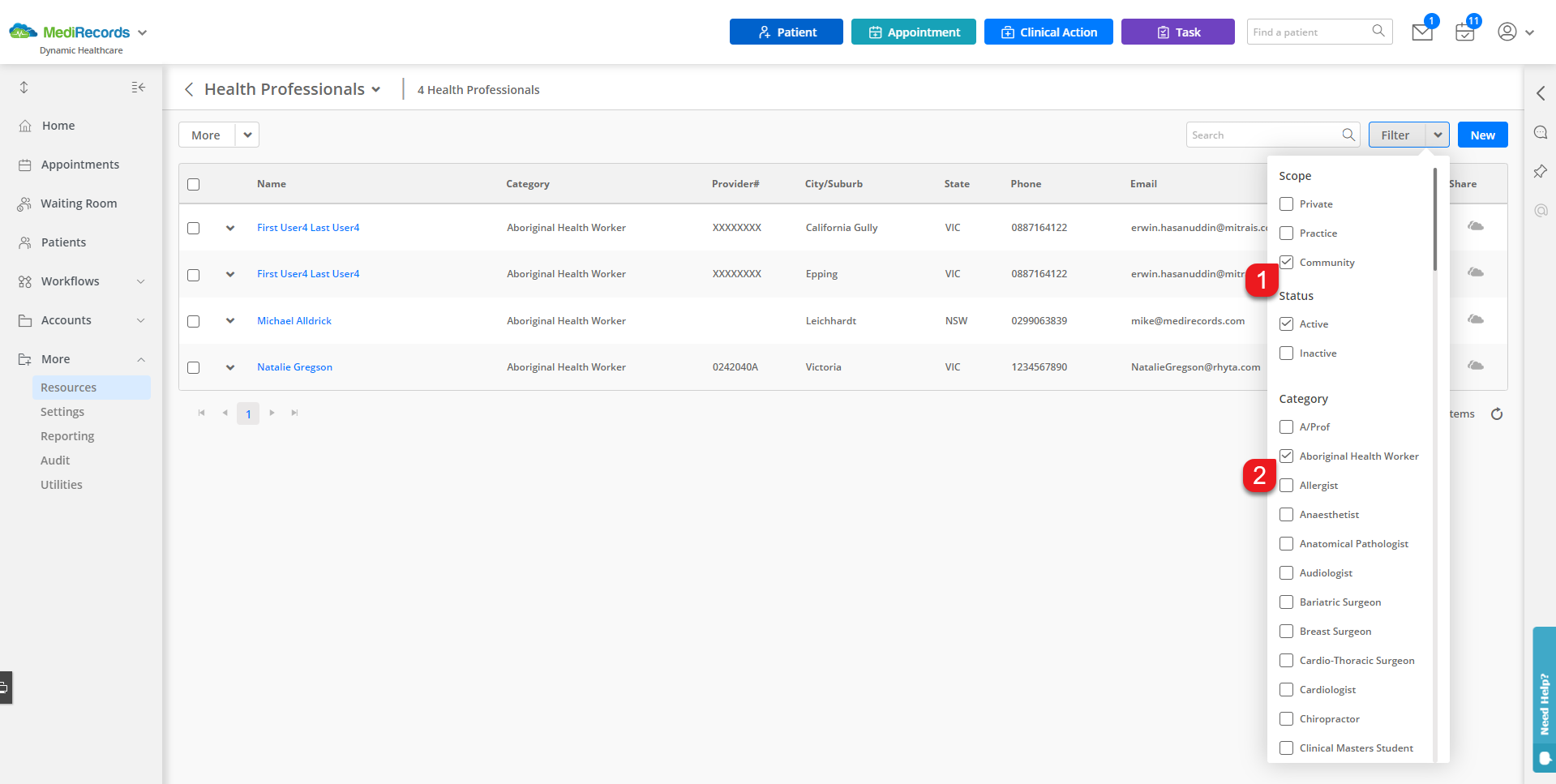Open Reporting under More

point(67,436)
